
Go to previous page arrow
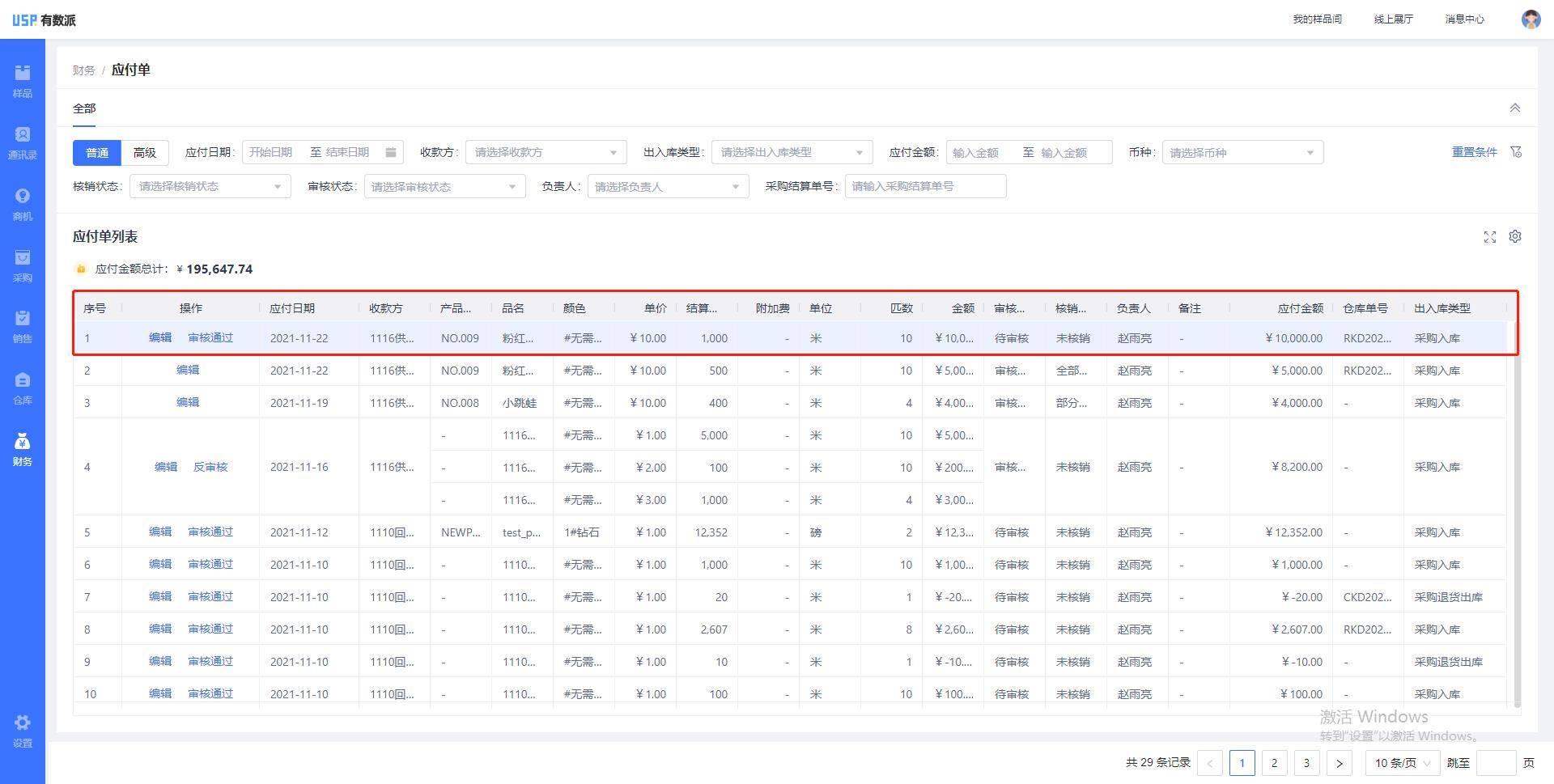pyautogui.click(x=1210, y=763)
